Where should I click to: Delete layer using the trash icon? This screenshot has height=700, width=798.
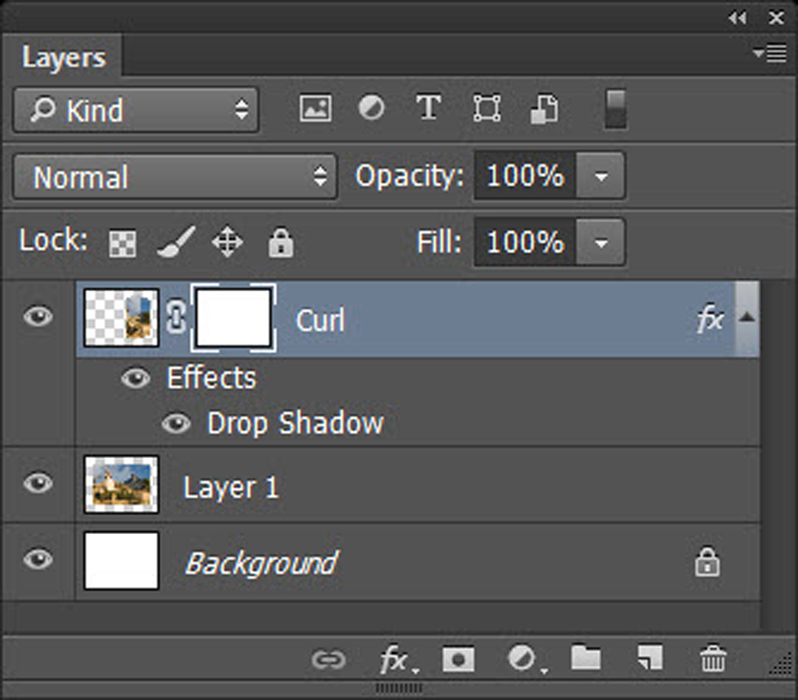[x=713, y=658]
